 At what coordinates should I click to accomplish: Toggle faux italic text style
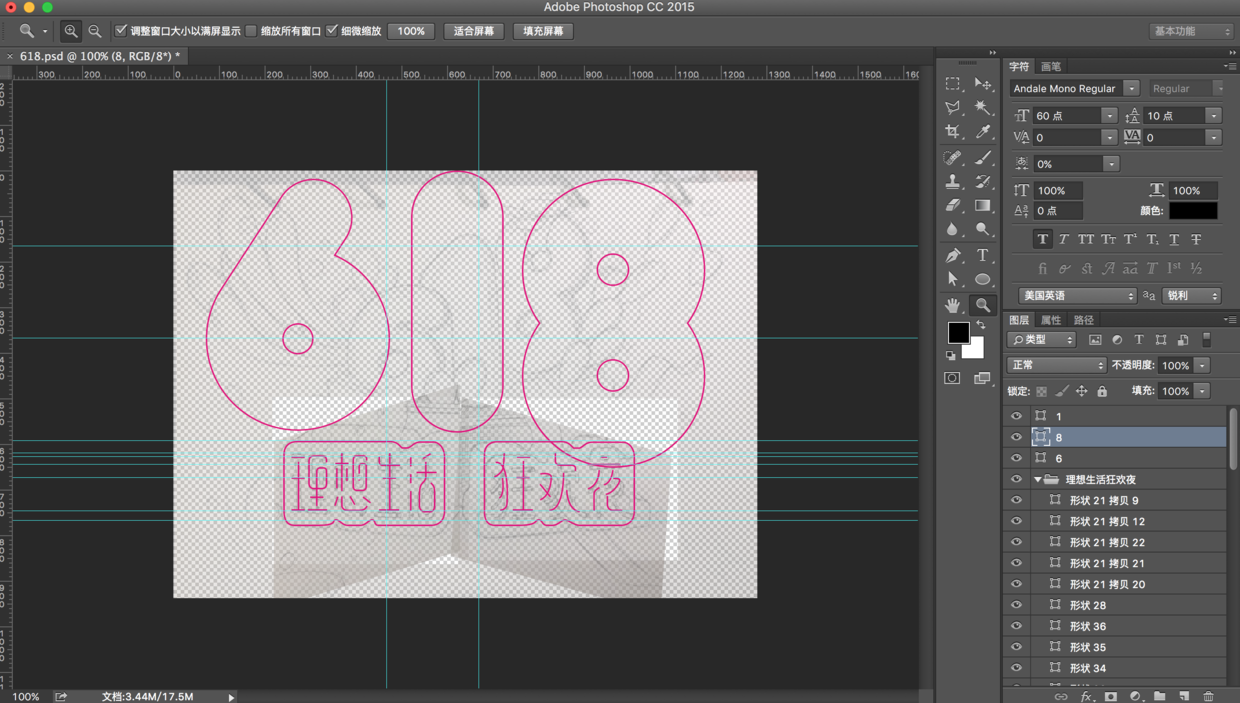click(x=1064, y=240)
